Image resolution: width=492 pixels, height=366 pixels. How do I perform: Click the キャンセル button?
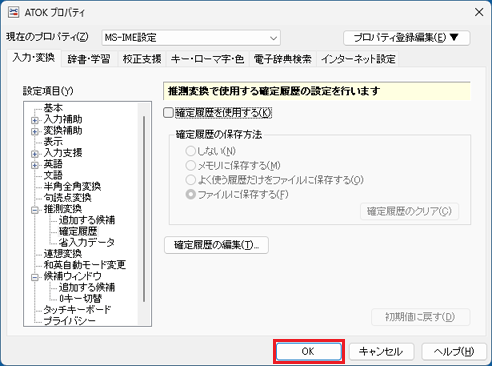point(381,351)
